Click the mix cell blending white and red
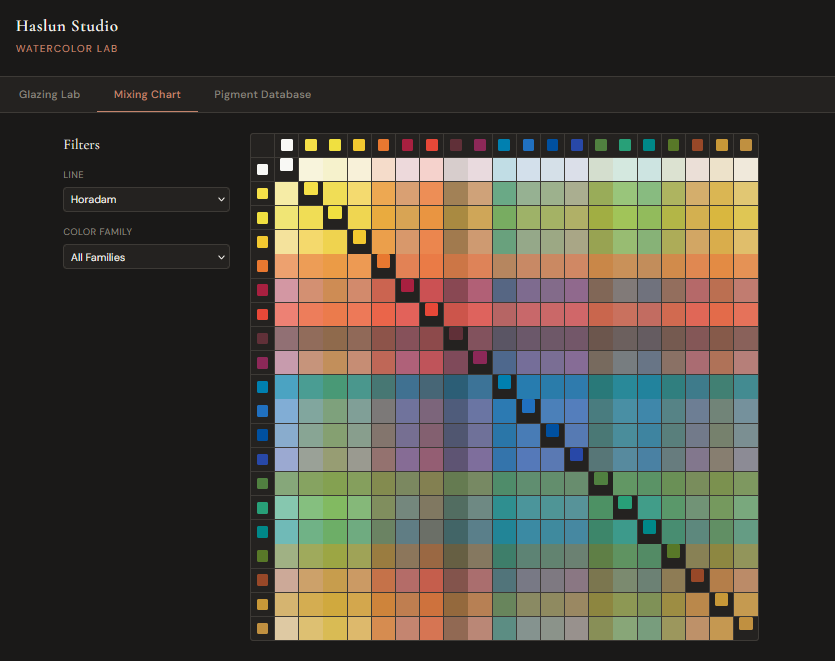The height and width of the screenshot is (661, 835). click(x=431, y=169)
